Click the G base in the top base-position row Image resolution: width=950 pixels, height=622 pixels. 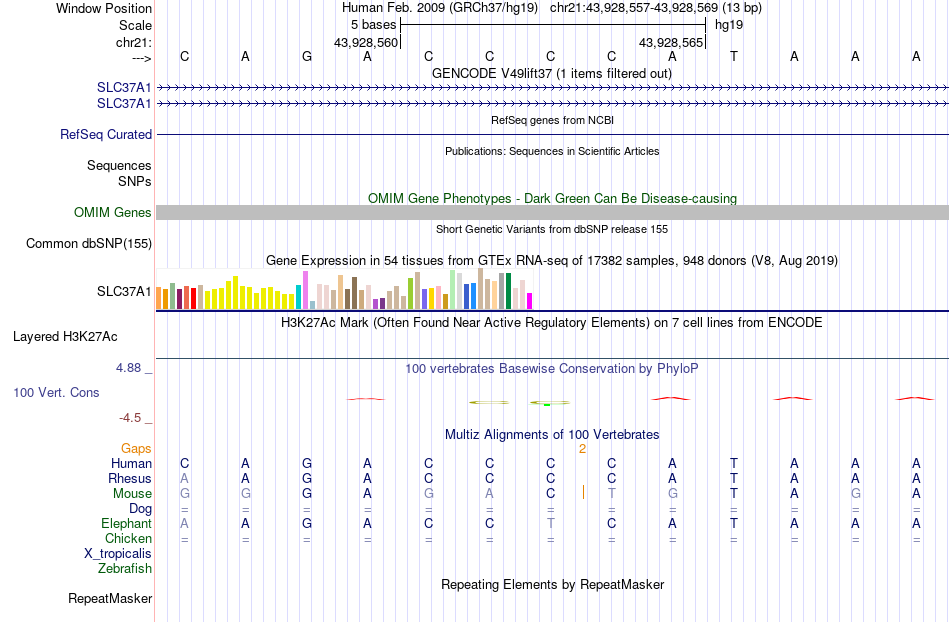(307, 56)
